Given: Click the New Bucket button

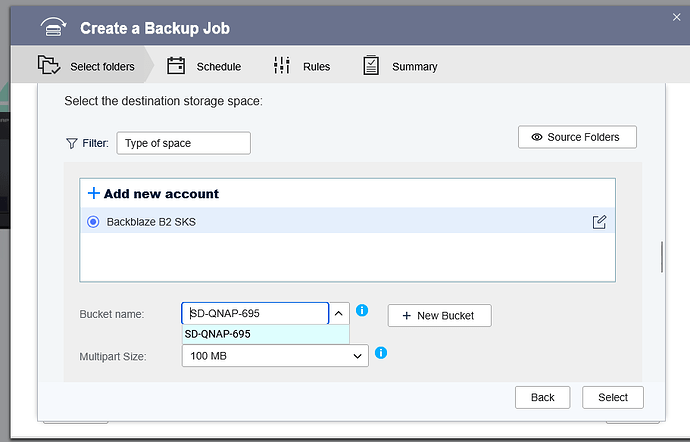Looking at the screenshot, I should [x=439, y=315].
